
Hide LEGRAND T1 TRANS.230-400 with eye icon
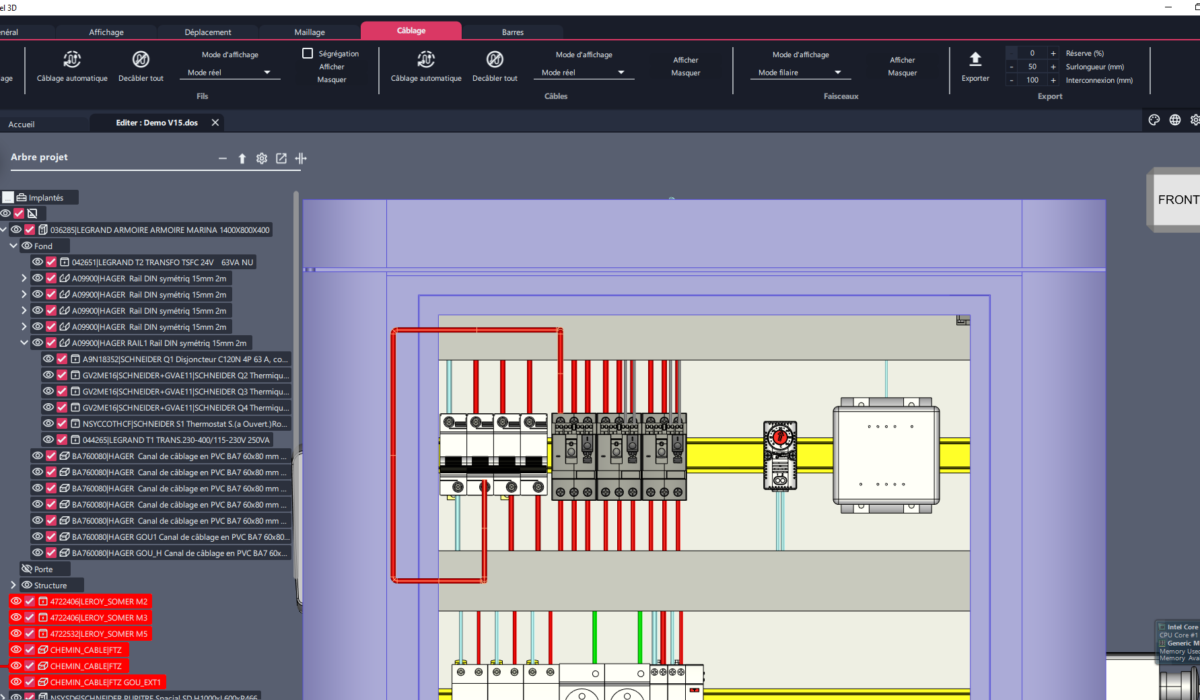(48, 440)
